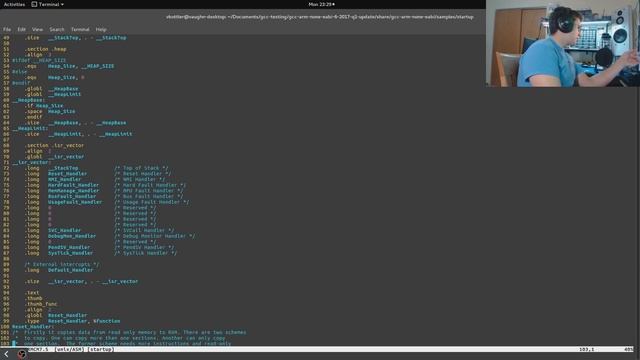Click MemManage_Handler on line 76
This screenshot has height=360, width=640.
73,191
